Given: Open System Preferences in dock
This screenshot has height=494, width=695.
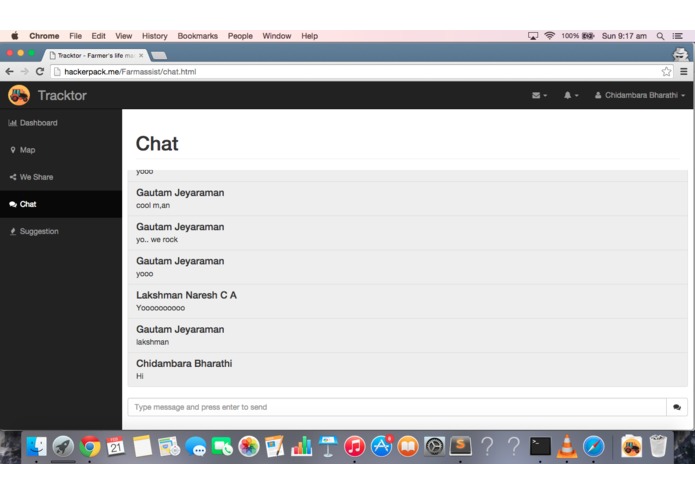Looking at the screenshot, I should coord(434,446).
